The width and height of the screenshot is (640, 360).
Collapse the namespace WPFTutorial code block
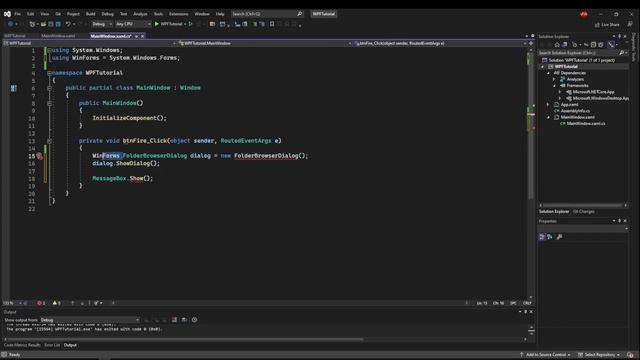[x=49, y=73]
